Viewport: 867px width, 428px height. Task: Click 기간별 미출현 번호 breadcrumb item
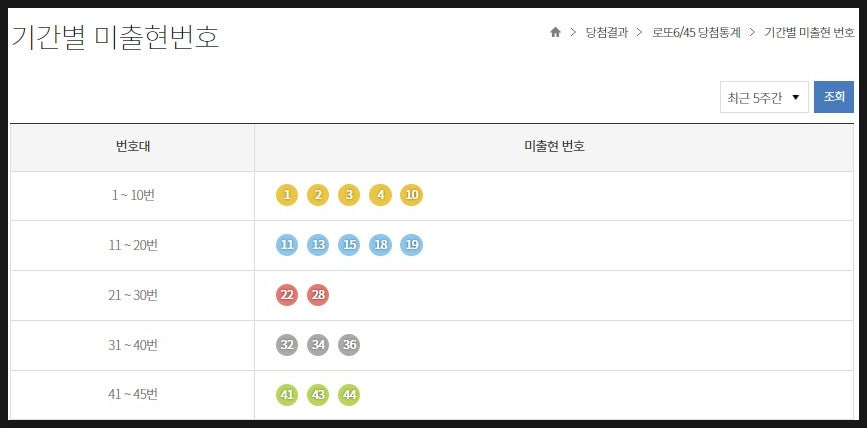pos(809,33)
